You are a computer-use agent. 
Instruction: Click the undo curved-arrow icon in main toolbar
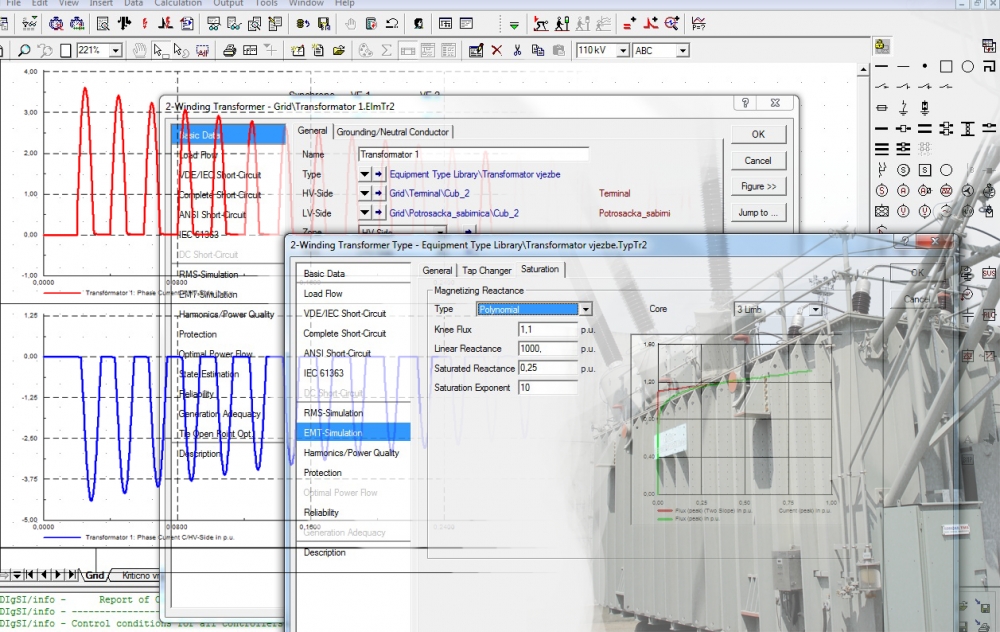tap(392, 24)
